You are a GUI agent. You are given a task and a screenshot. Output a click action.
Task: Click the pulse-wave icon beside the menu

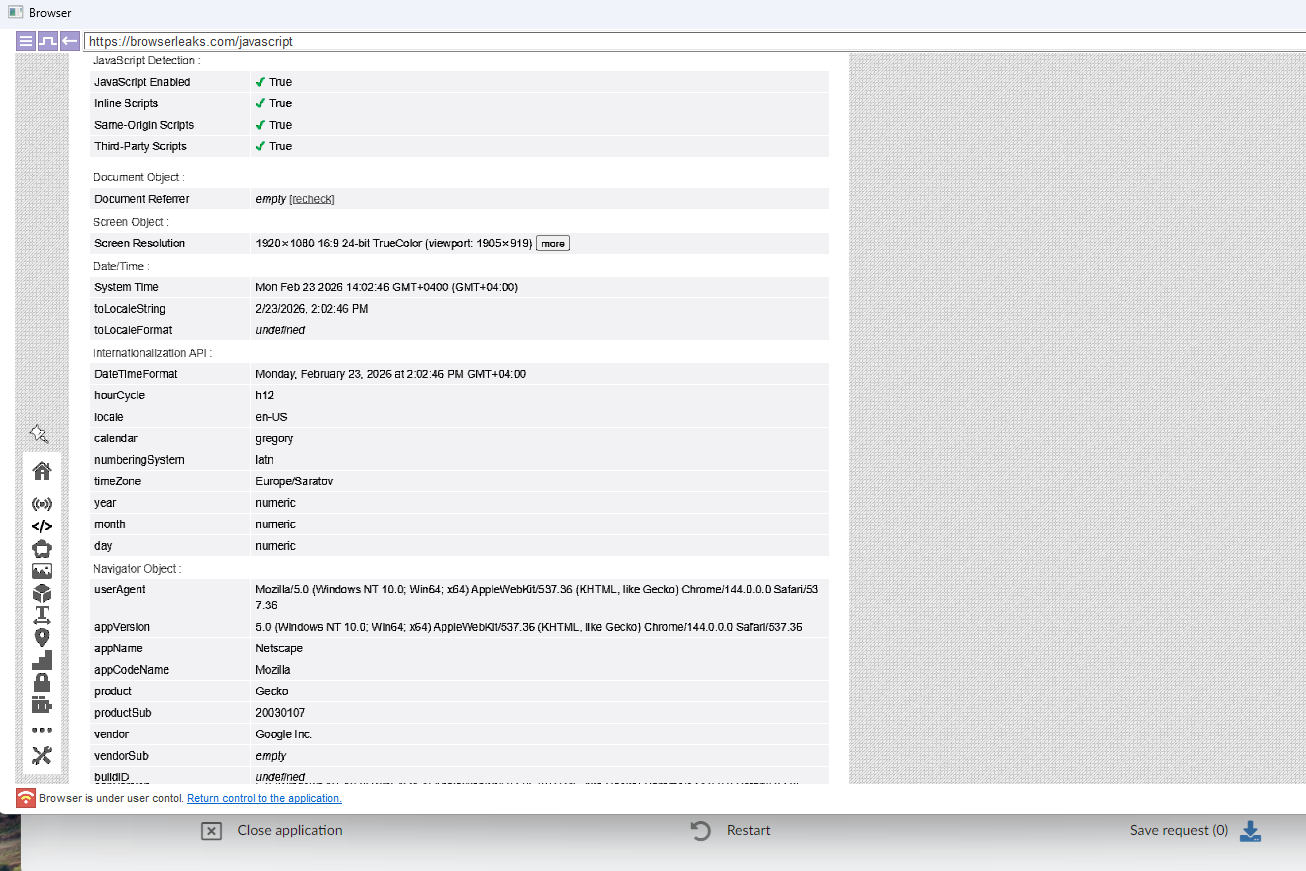[x=47, y=41]
